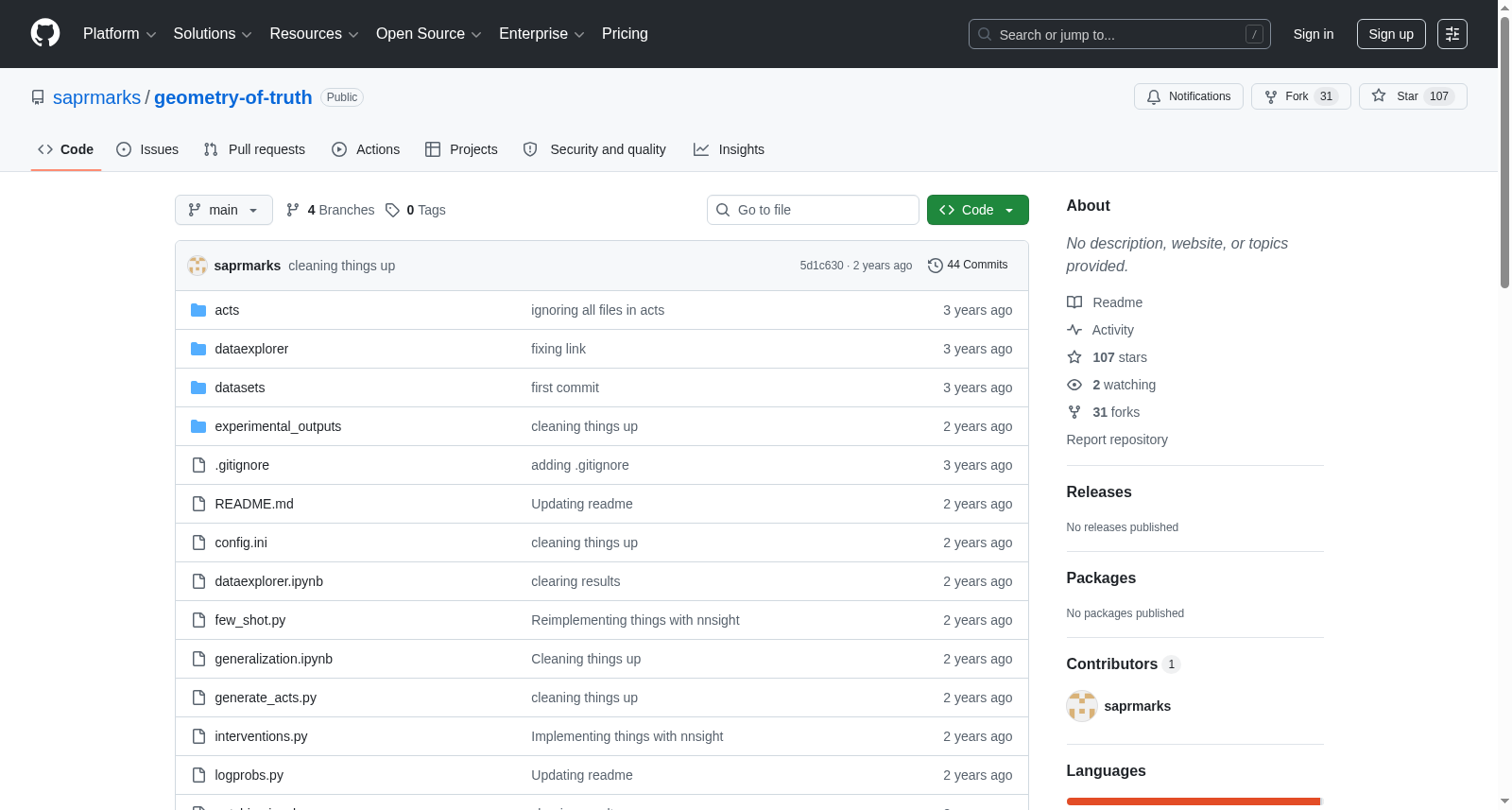Click the config.ini file icon
Image resolution: width=1512 pixels, height=810 pixels.
198,543
